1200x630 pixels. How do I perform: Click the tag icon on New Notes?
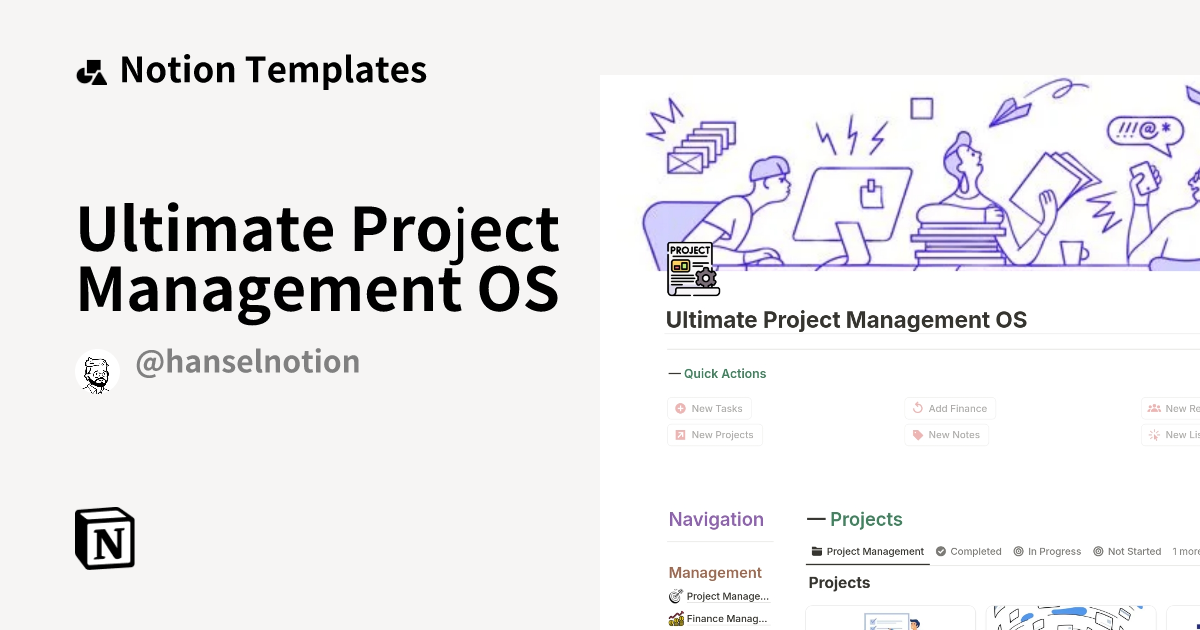click(917, 435)
